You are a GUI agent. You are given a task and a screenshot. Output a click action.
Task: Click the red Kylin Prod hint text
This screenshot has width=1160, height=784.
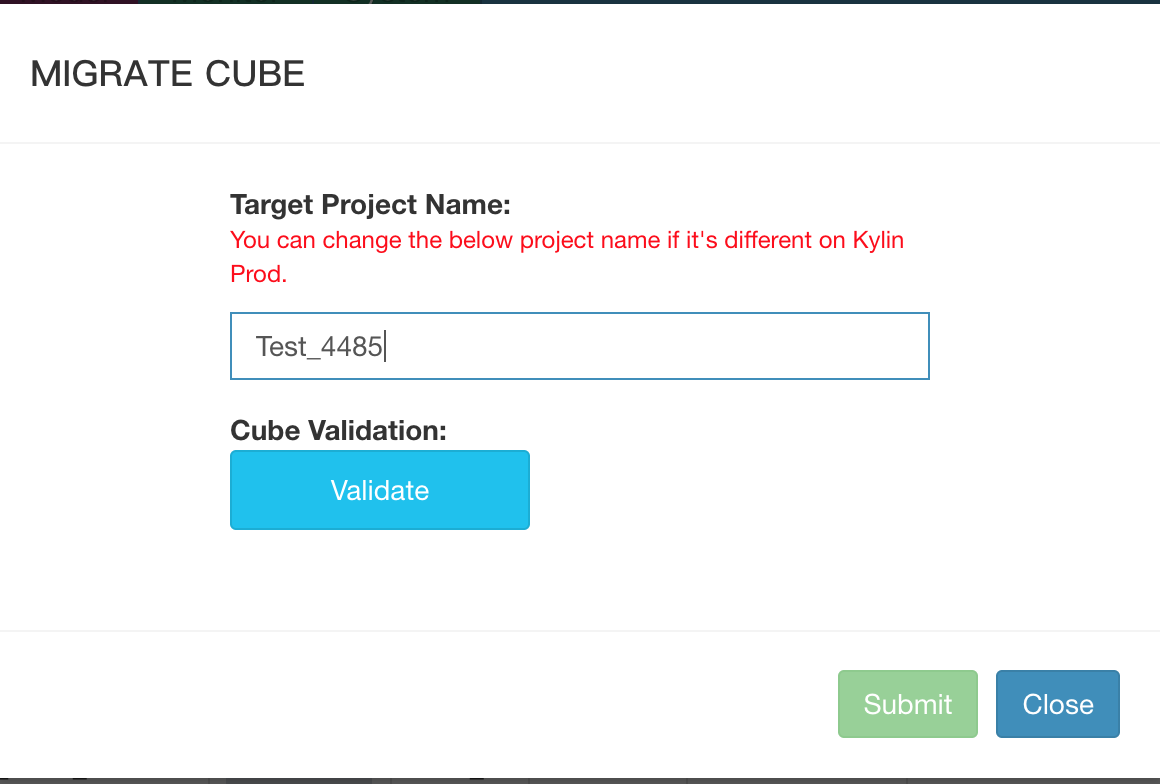tap(566, 241)
